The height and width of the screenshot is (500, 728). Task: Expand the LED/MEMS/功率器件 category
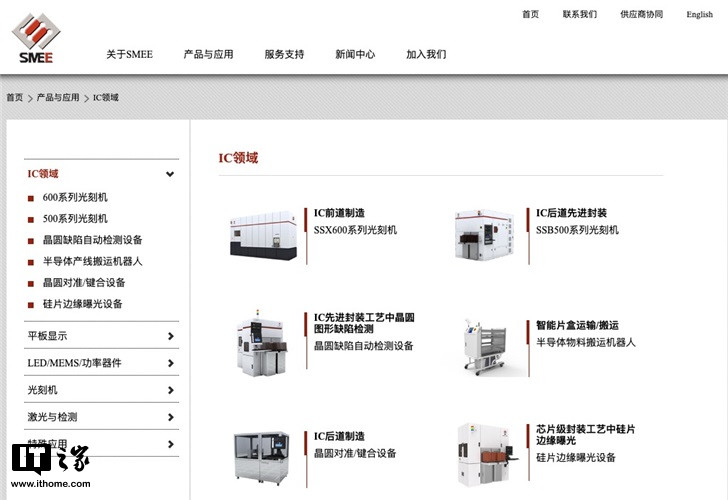(171, 363)
